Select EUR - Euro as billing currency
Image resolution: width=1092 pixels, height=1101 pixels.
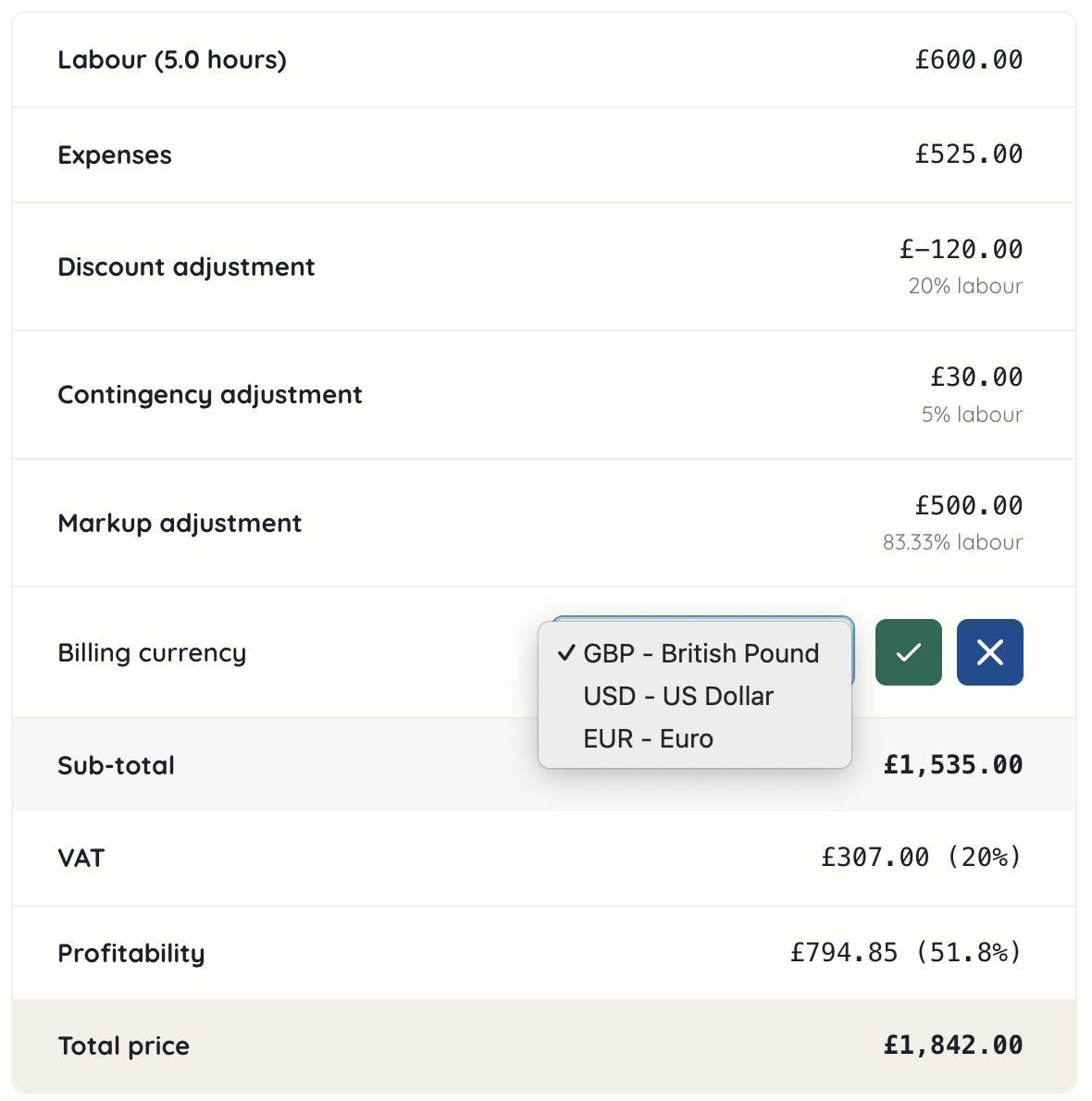(648, 738)
